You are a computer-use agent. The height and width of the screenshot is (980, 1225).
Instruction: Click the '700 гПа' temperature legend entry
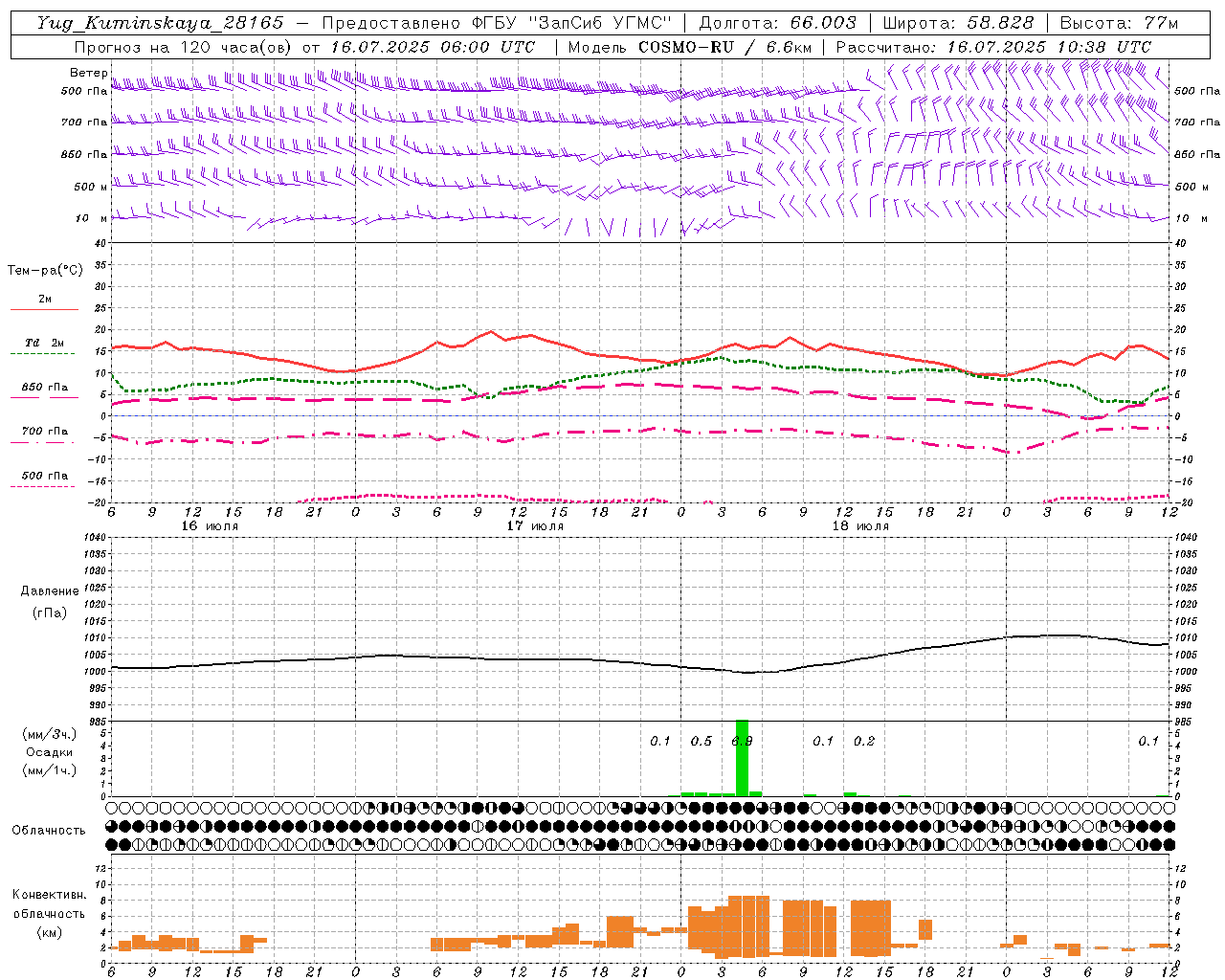[45, 432]
